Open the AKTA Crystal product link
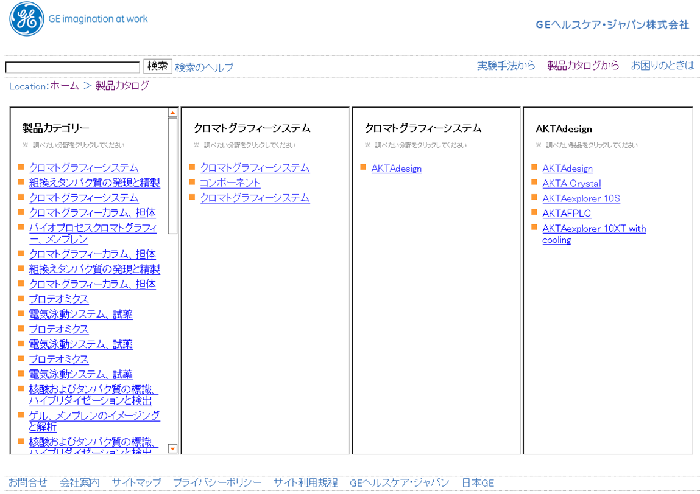 (571, 183)
